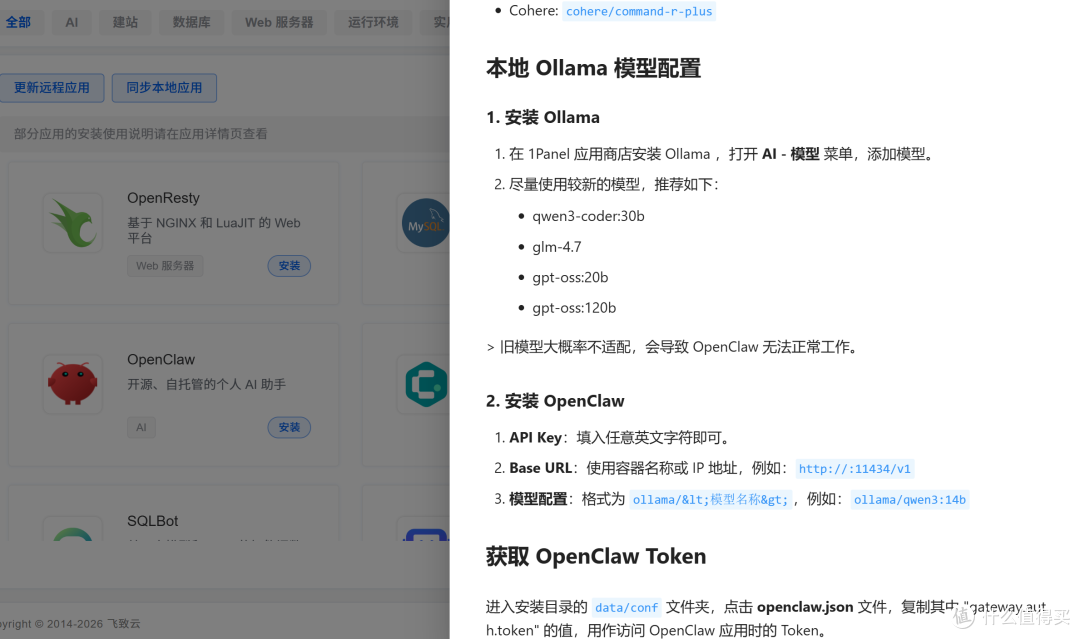1080x639 pixels.
Task: Click the gpt-oss:120b list item
Action: [574, 308]
